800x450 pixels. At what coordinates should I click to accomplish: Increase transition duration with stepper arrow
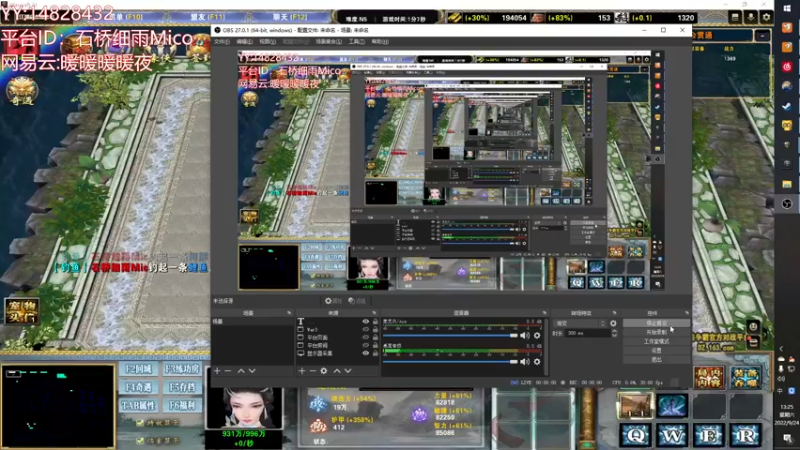614,331
